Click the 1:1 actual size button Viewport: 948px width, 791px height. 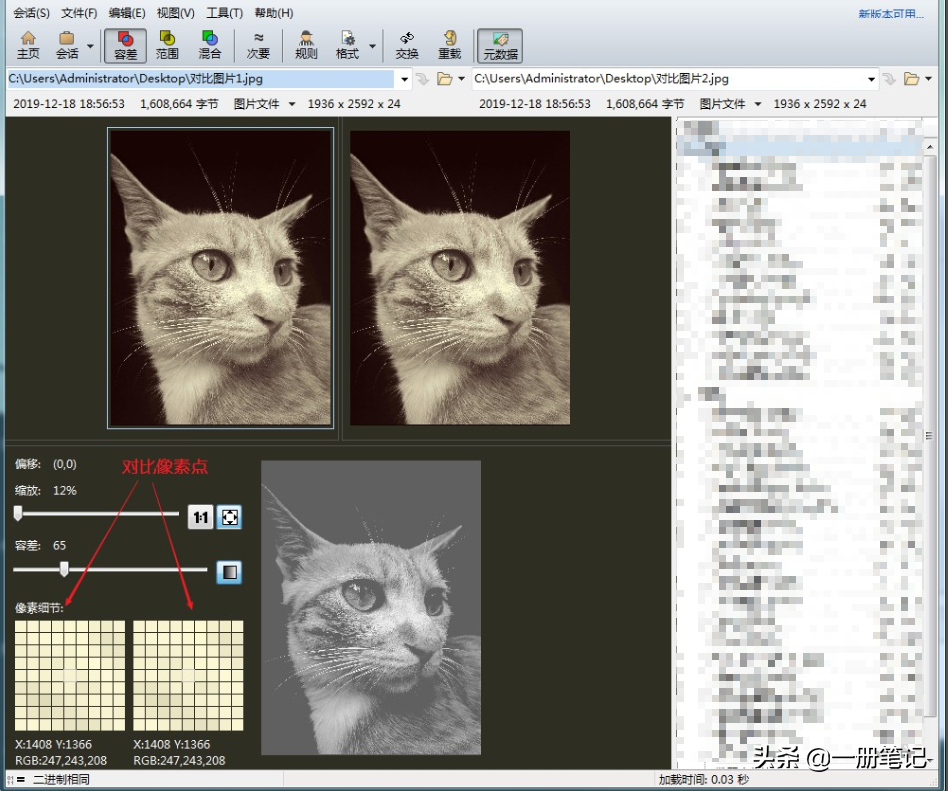point(200,517)
